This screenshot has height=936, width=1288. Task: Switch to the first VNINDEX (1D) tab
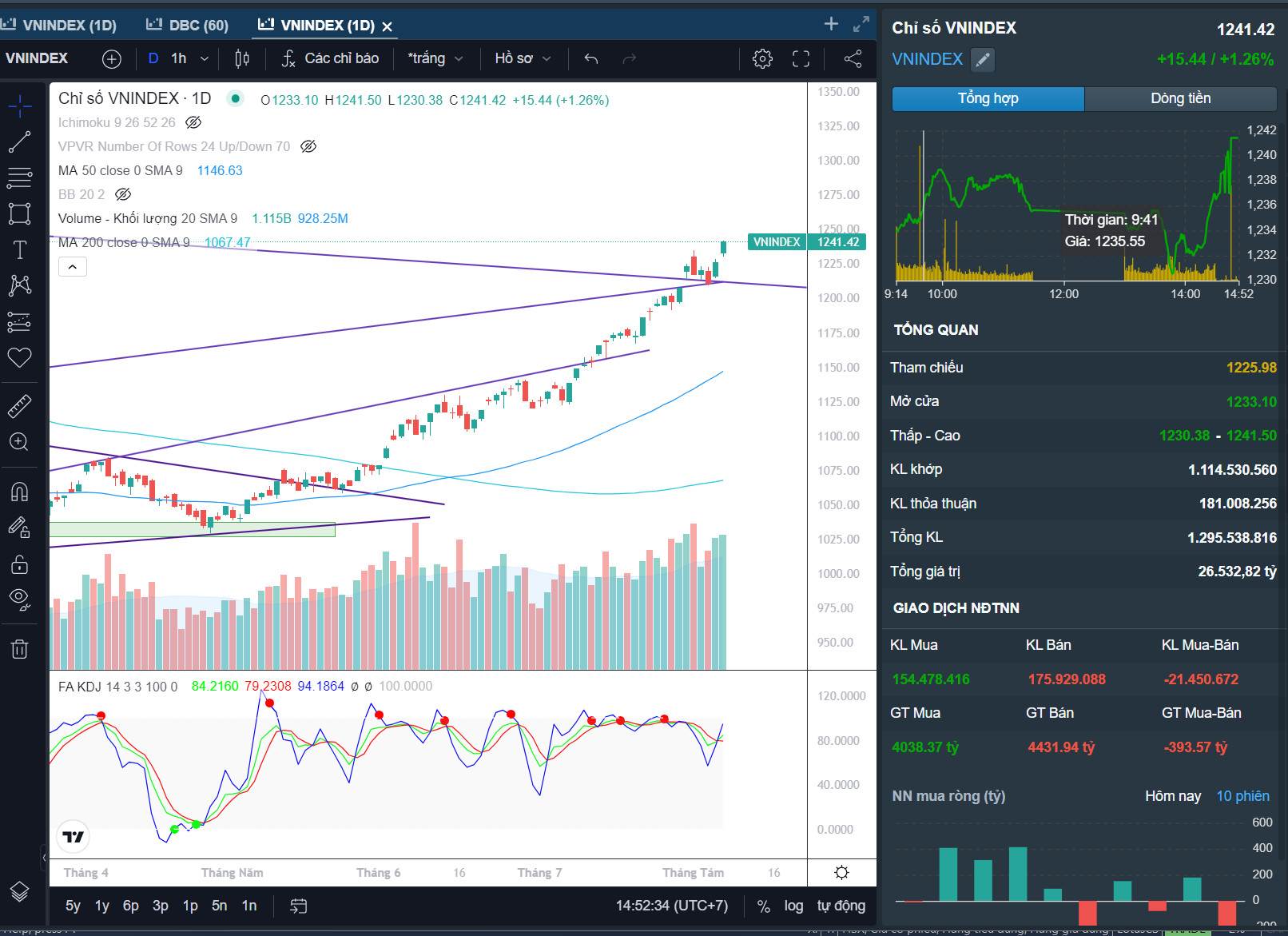60,26
